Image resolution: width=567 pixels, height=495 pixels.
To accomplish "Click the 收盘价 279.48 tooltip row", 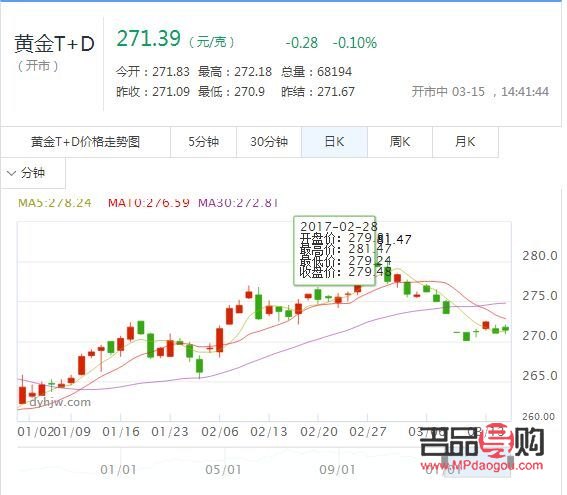I will tap(345, 272).
